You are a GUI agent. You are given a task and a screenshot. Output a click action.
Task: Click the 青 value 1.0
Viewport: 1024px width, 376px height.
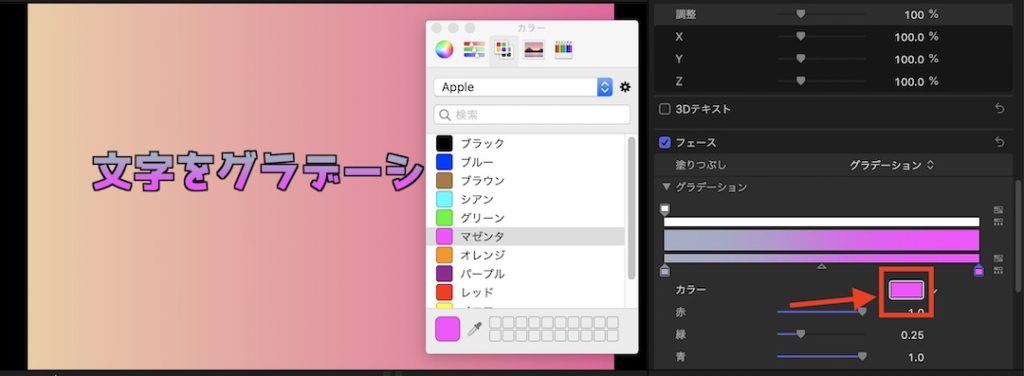tap(916, 357)
